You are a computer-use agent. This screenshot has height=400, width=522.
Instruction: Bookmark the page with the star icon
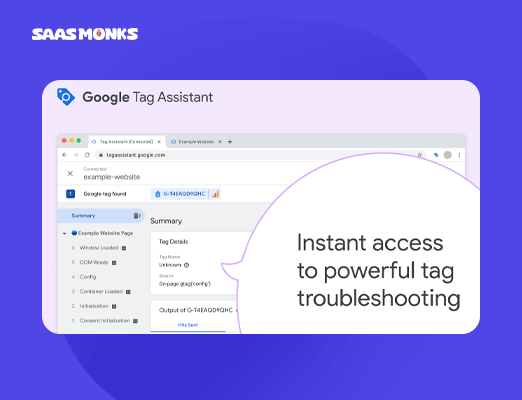[x=420, y=155]
